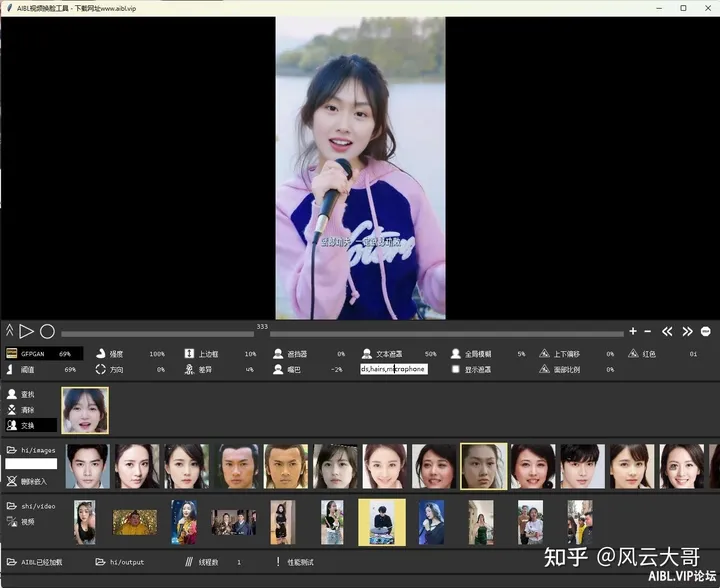Toggle the 文本遮罩 text mask icon

[366, 353]
